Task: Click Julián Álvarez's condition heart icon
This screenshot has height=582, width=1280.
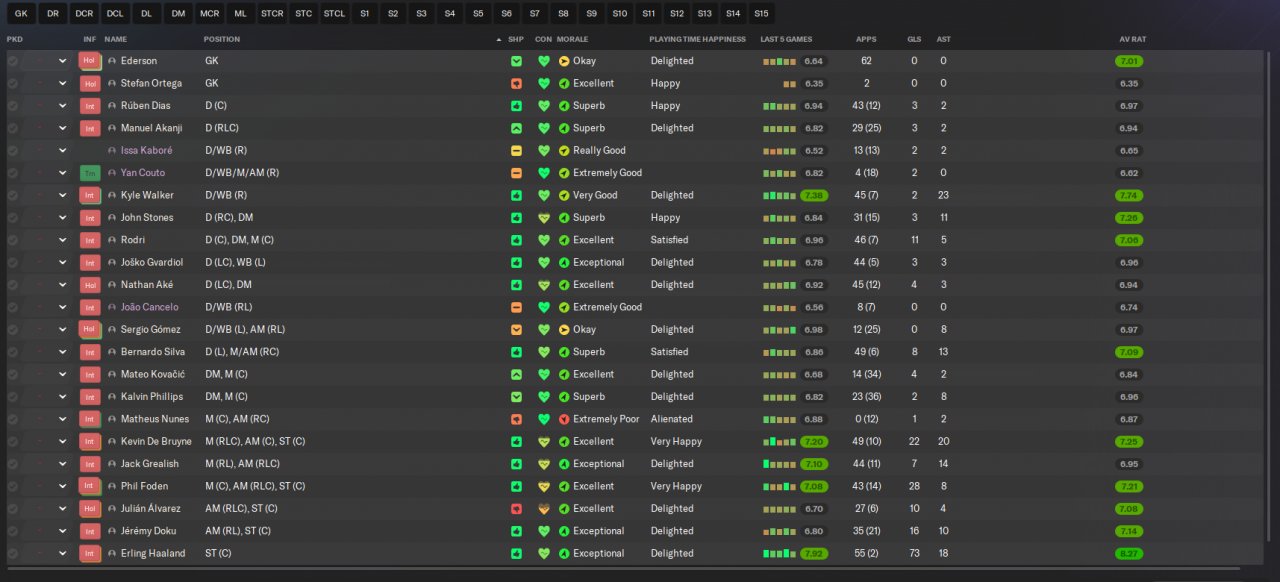Action: pyautogui.click(x=544, y=508)
